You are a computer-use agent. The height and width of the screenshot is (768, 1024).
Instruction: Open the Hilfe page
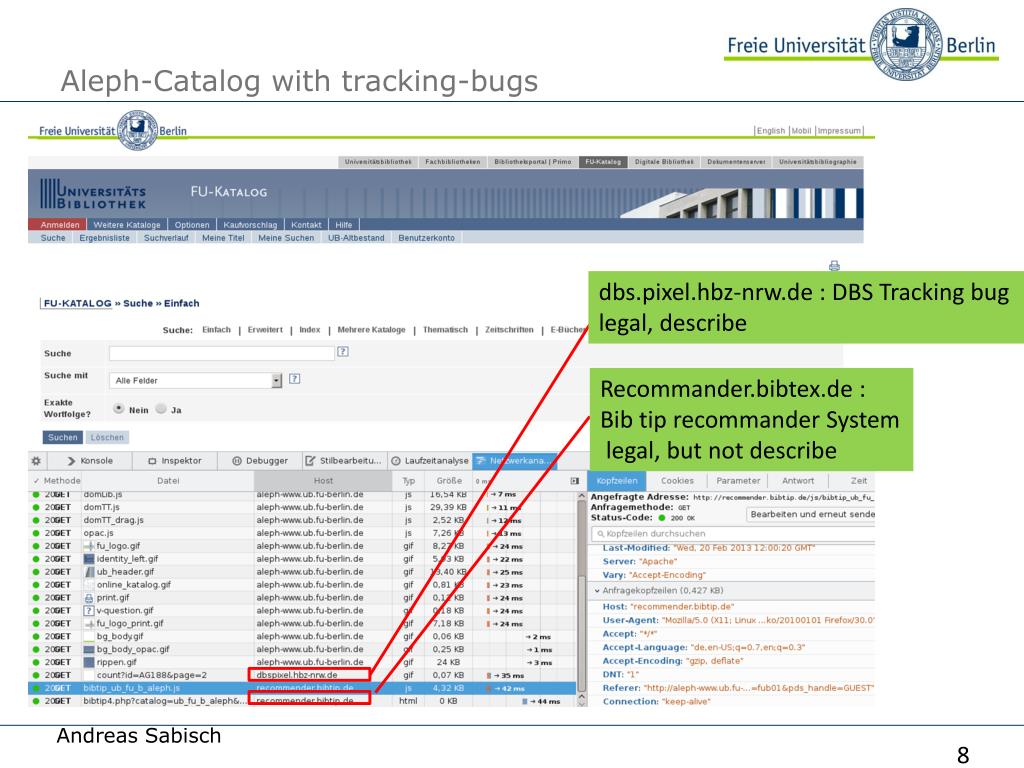click(344, 225)
